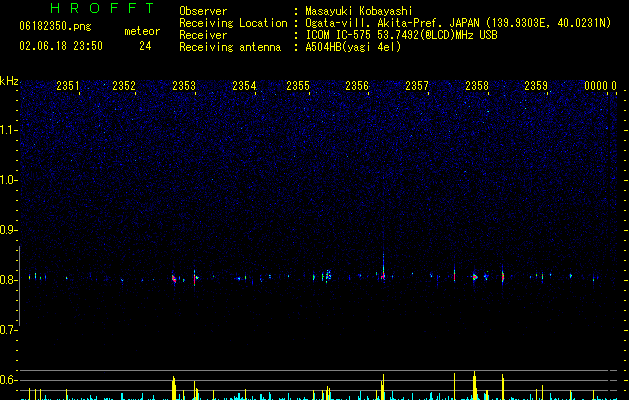Click the kHz axis unit label

click(x=9, y=81)
